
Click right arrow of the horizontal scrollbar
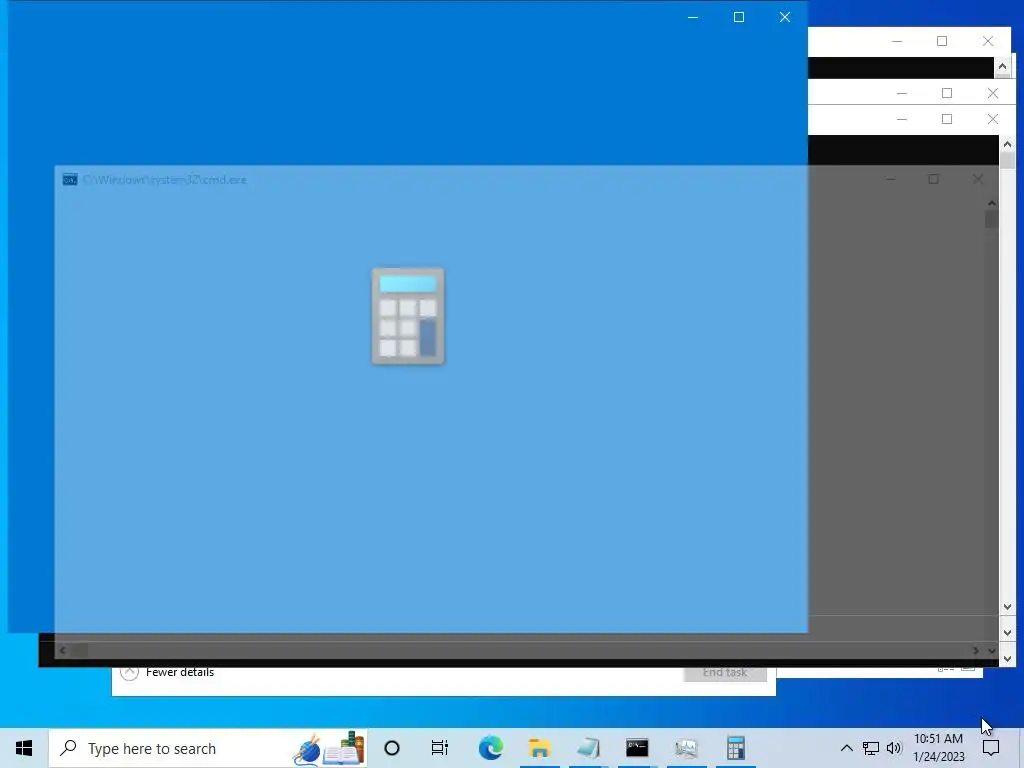[x=976, y=650]
